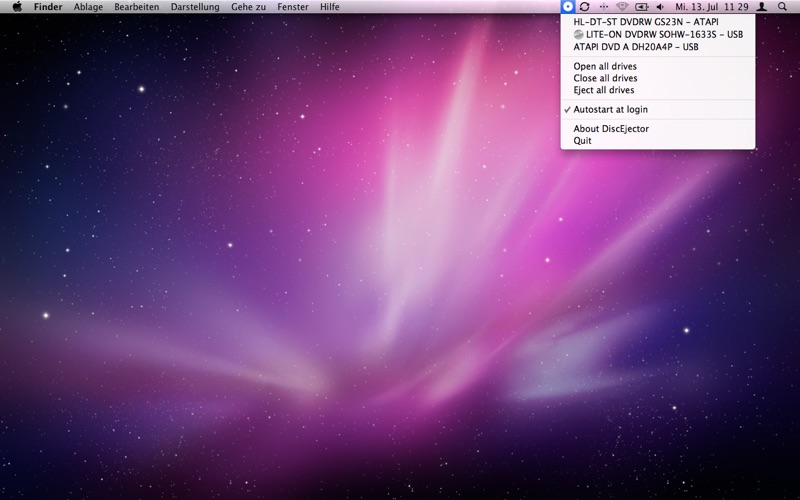Click the battery status icon

coord(641,7)
